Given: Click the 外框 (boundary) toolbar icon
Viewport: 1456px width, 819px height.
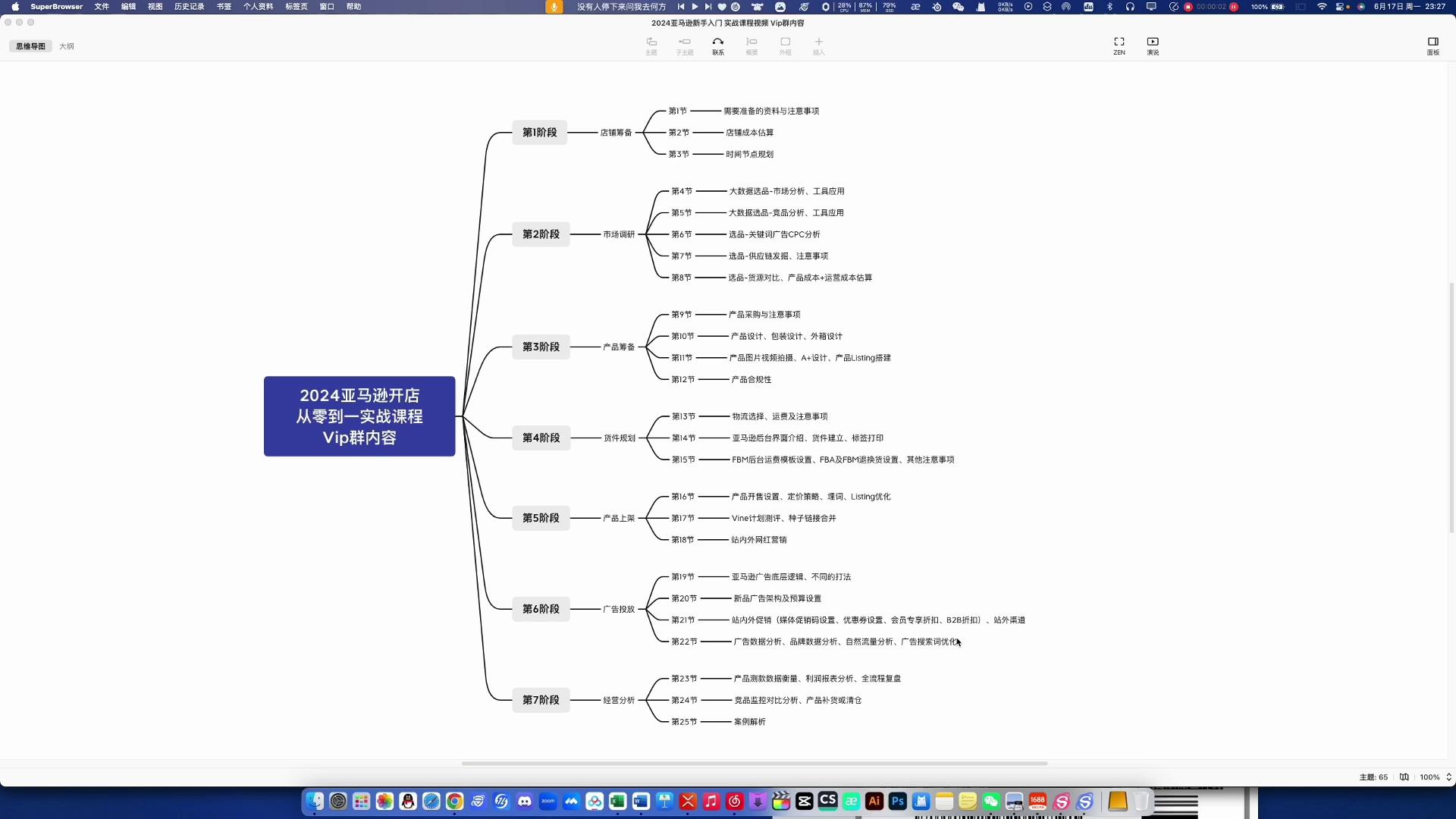Looking at the screenshot, I should click(x=785, y=45).
